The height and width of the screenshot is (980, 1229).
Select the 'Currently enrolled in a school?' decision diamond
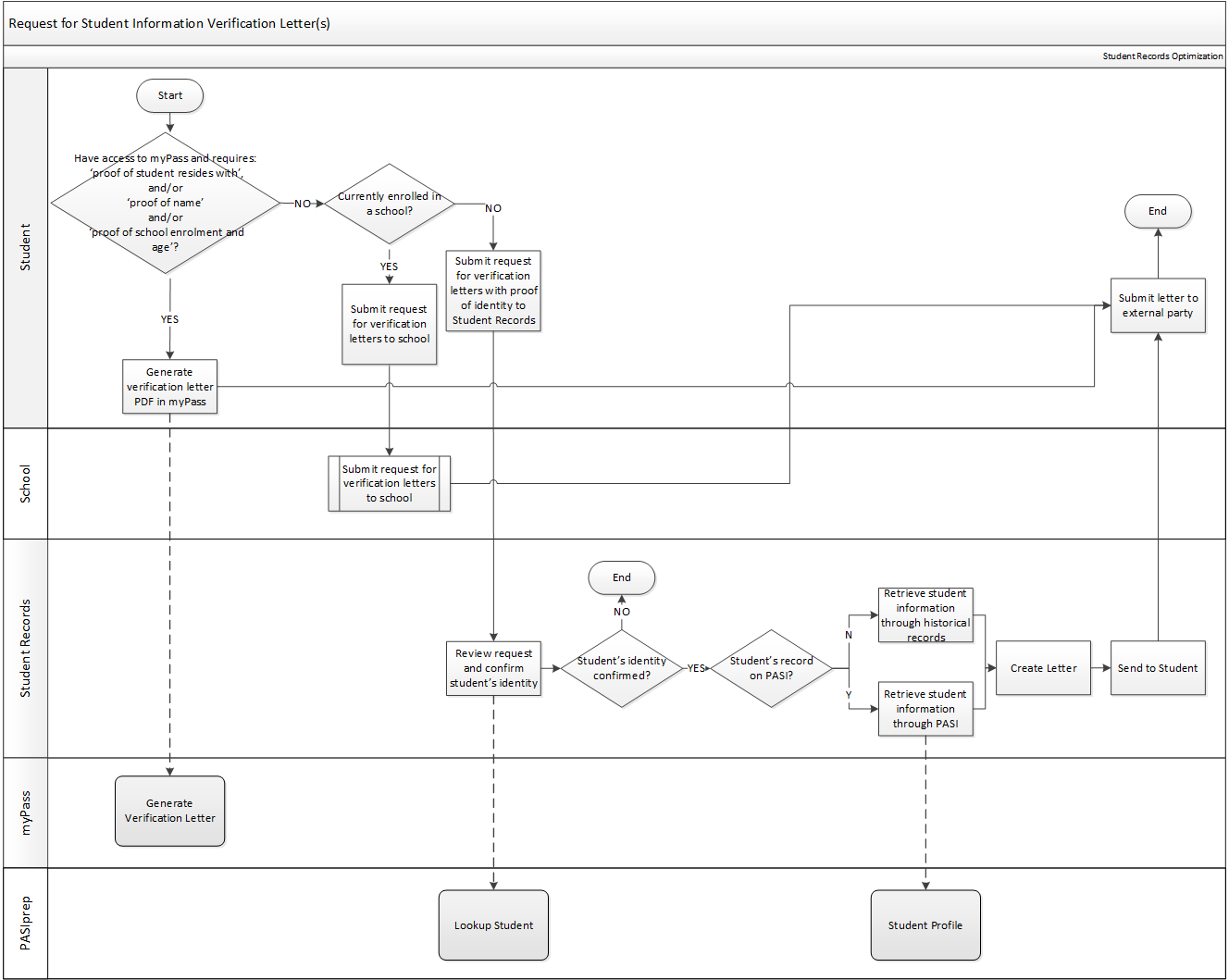[390, 204]
